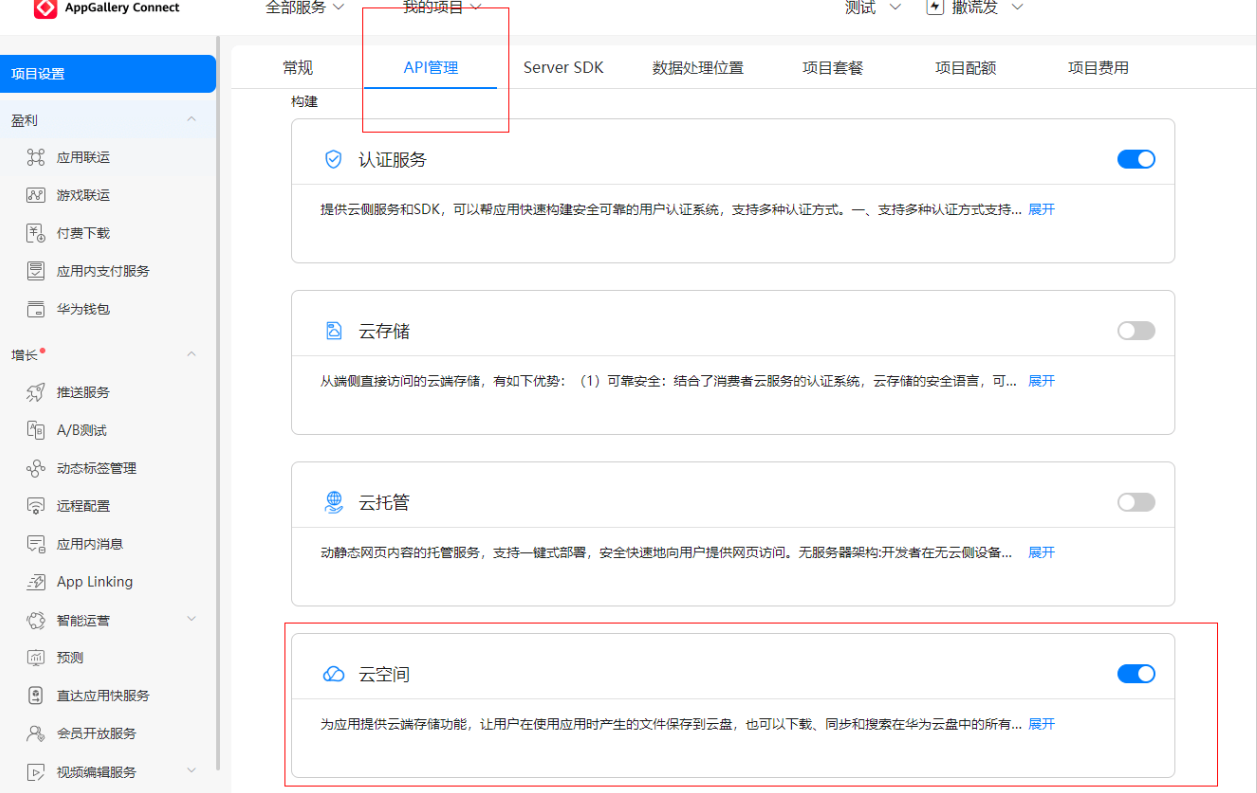Click the App Linking sidebar icon
The height and width of the screenshot is (793, 1257).
36,582
